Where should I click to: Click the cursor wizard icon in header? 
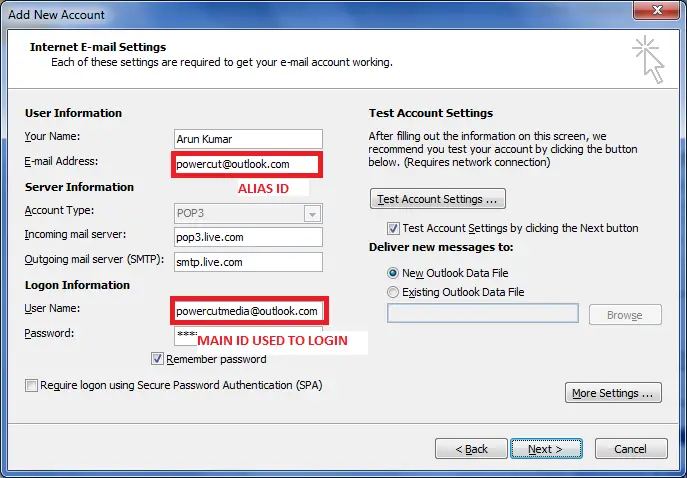pyautogui.click(x=649, y=60)
